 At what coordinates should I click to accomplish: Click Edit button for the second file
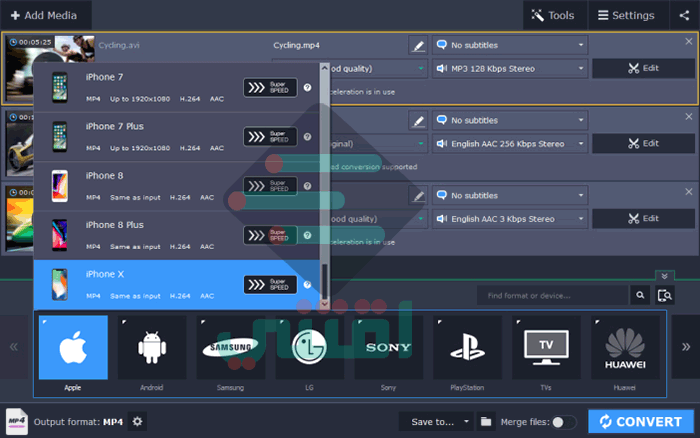click(643, 143)
